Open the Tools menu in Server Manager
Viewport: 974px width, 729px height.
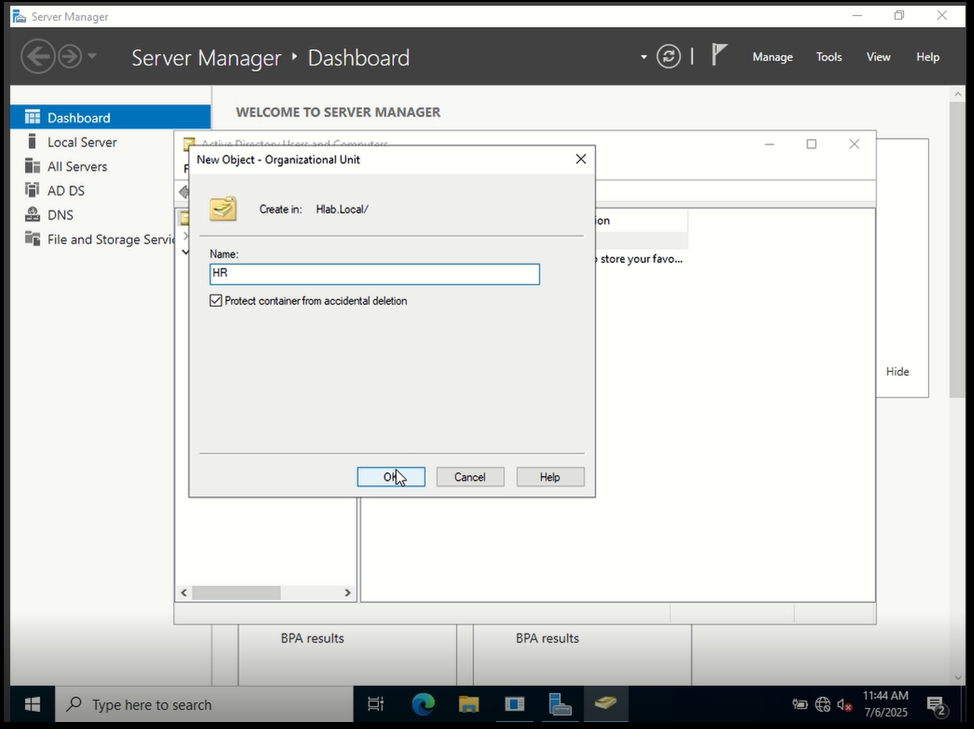tap(829, 57)
